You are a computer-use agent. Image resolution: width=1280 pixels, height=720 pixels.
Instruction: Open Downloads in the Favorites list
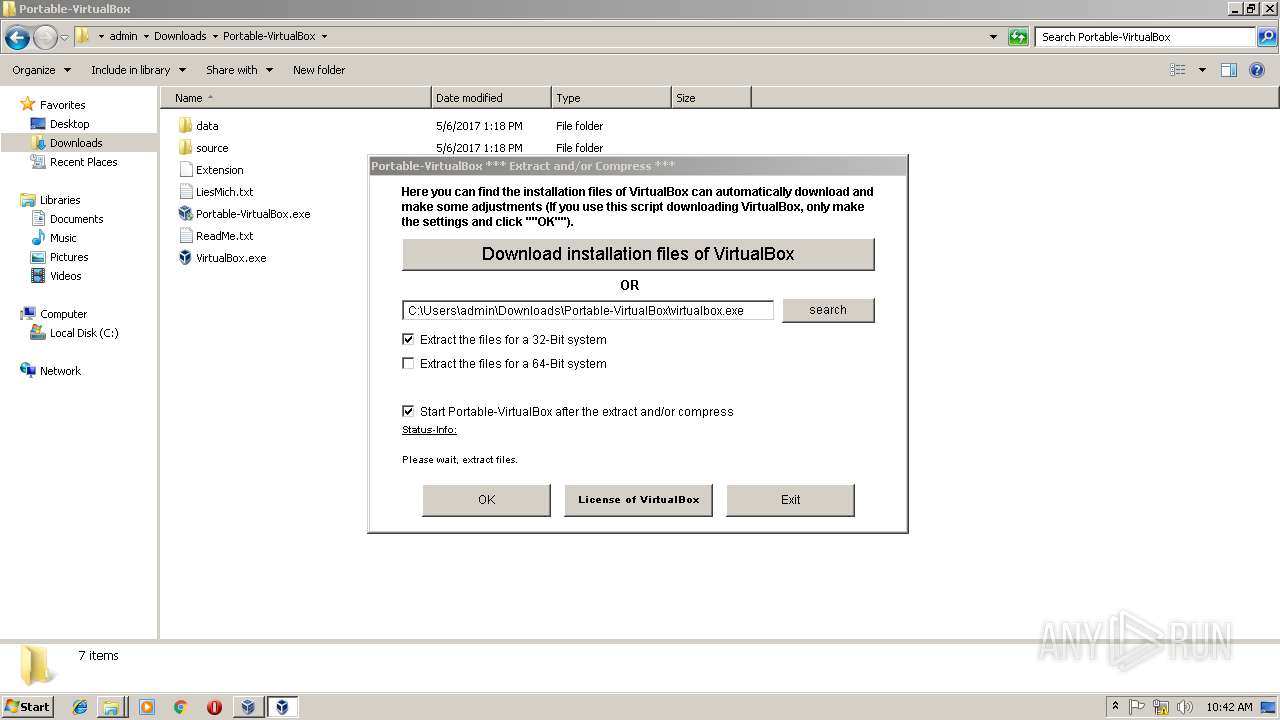(76, 143)
